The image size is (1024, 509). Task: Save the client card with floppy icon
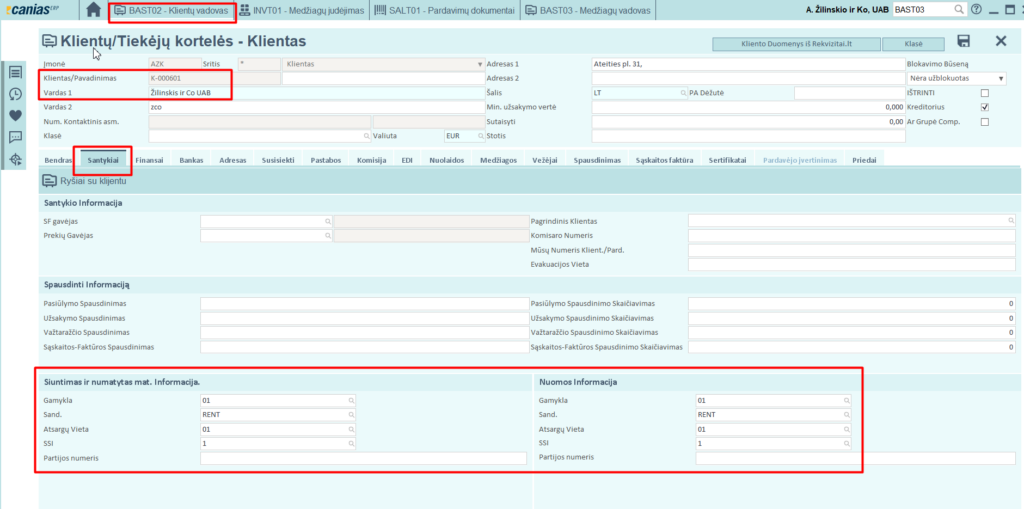(963, 41)
